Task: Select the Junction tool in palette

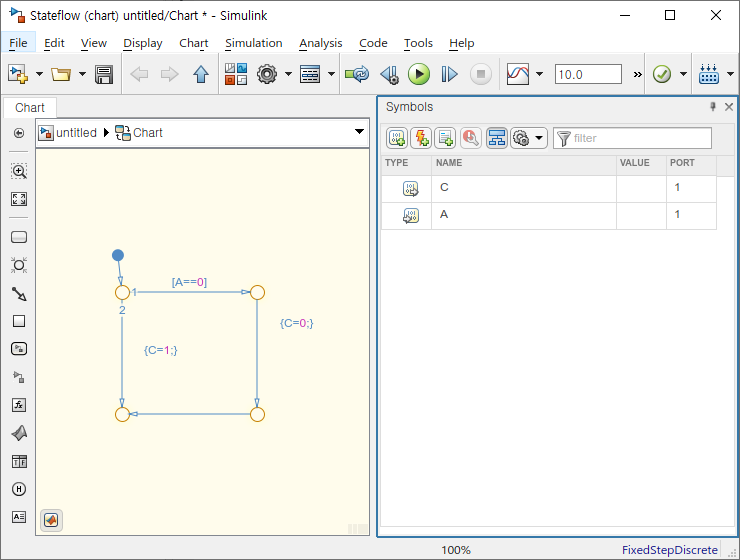Action: [19, 265]
